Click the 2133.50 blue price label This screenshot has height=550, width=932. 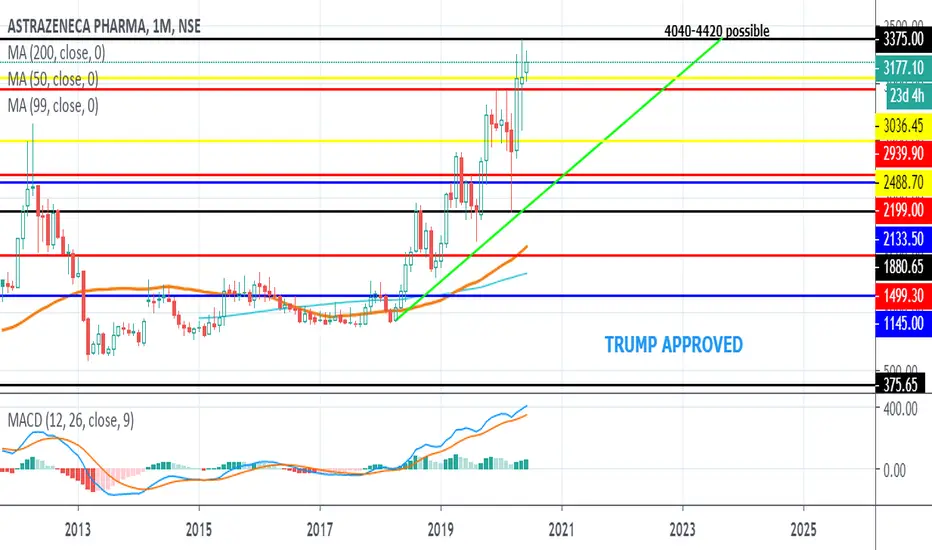tap(903, 238)
